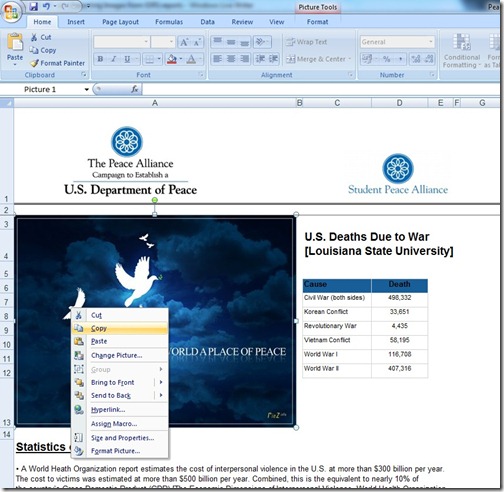Toggle Underline formatting
The height and width of the screenshot is (492, 504).
click(127, 59)
